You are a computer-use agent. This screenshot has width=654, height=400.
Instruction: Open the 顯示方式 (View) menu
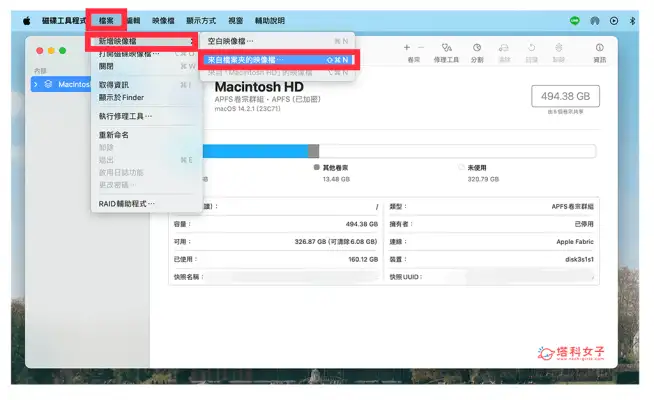(201, 21)
